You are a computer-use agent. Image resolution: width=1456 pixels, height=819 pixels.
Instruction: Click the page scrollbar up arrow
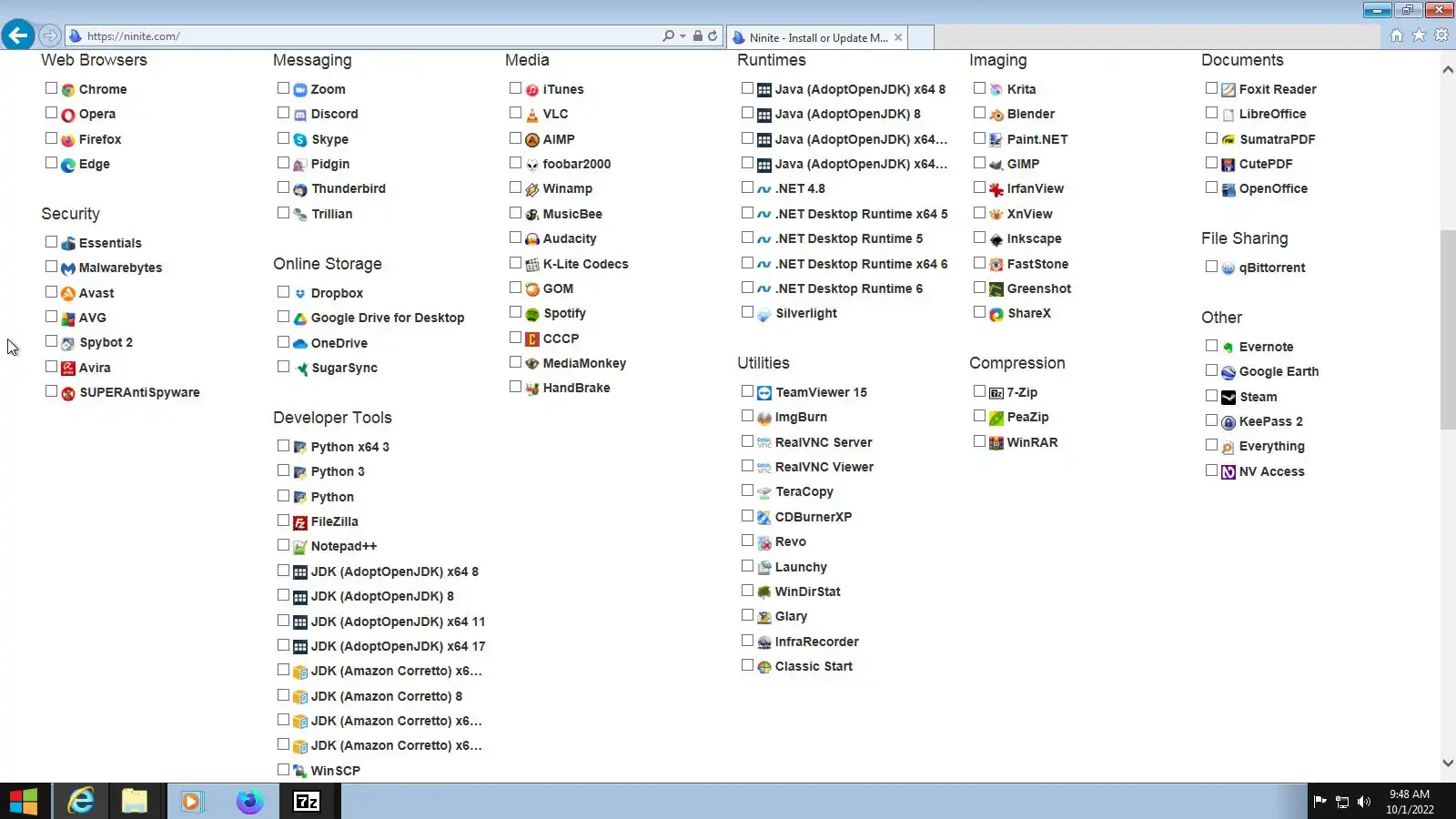point(1448,69)
